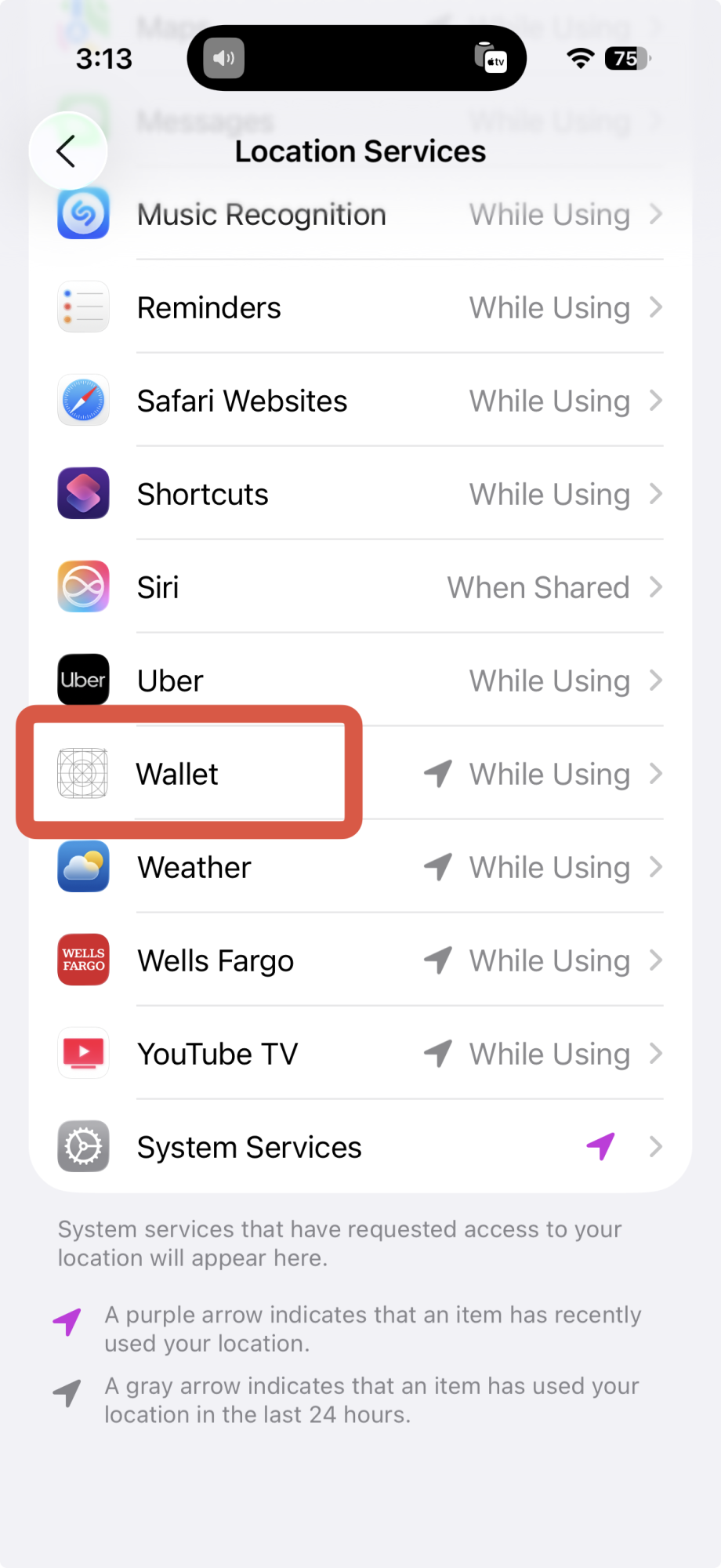Select the Safari Websites list entry
721x1568 pixels.
tap(360, 401)
